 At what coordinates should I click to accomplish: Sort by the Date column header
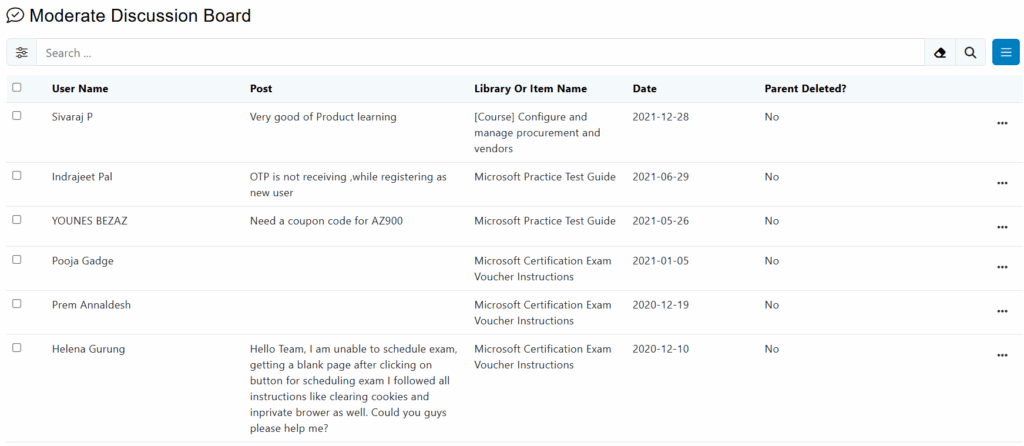click(x=644, y=89)
